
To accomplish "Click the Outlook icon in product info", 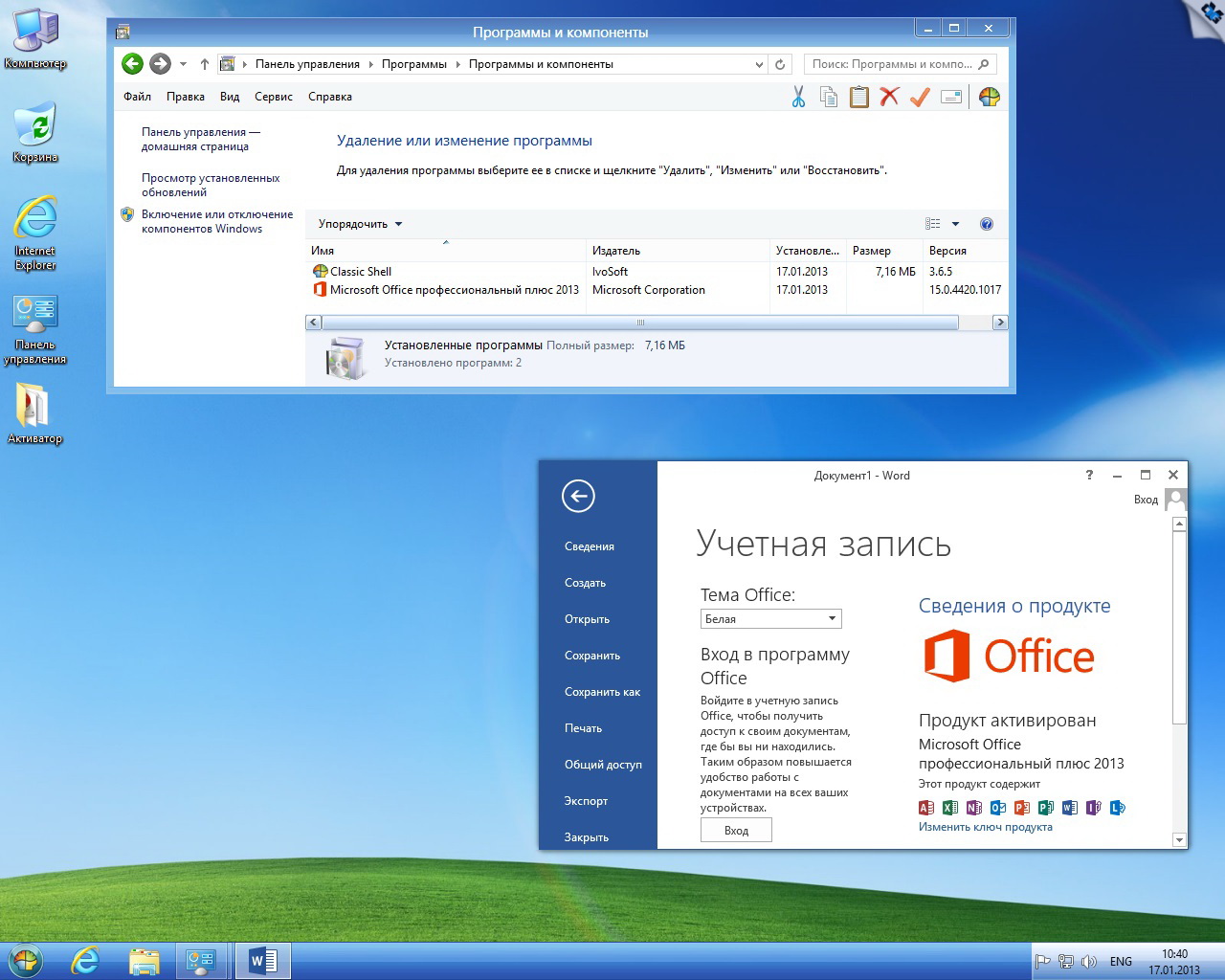I will 998,808.
